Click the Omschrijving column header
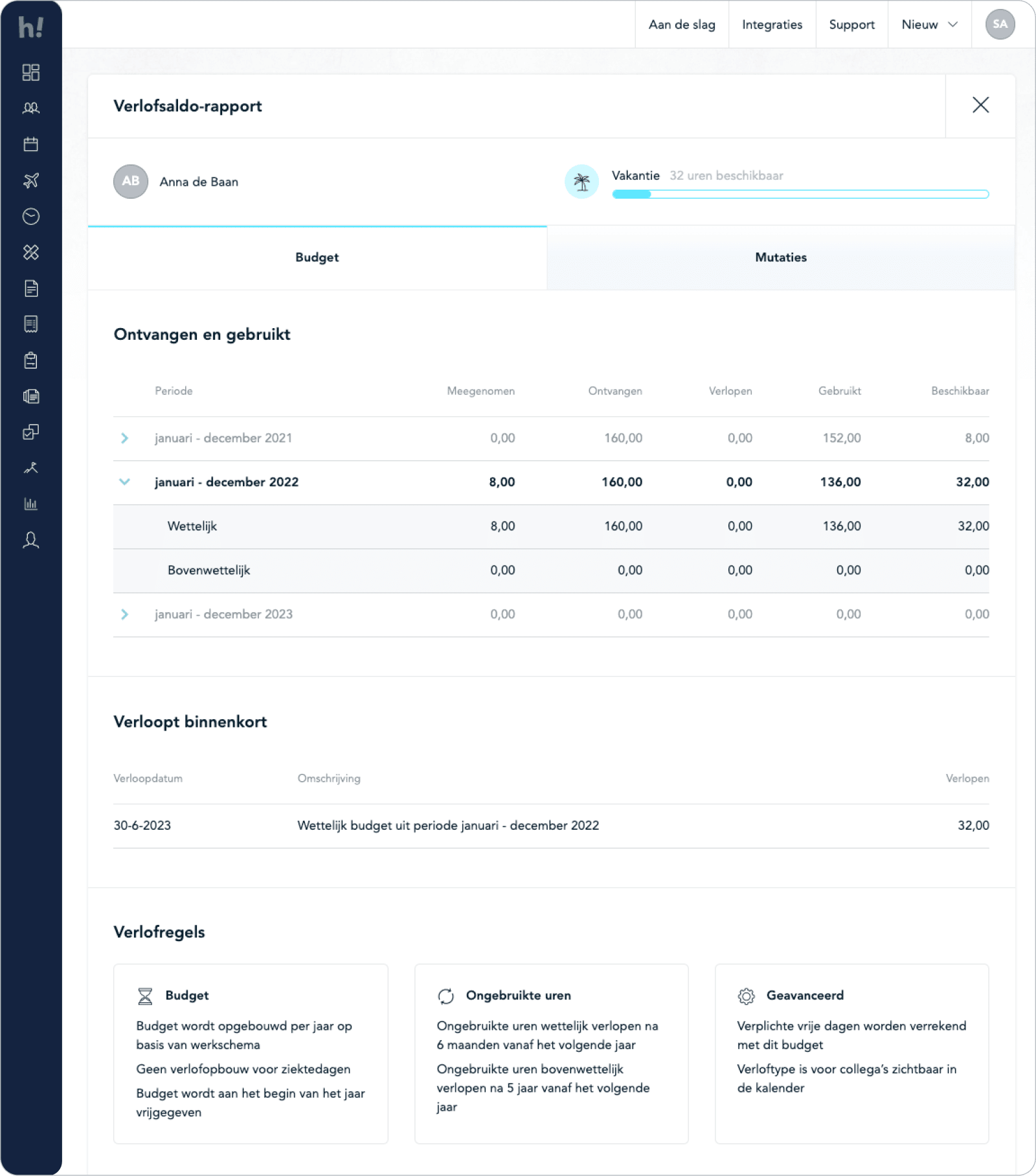The width and height of the screenshot is (1036, 1176). click(329, 779)
